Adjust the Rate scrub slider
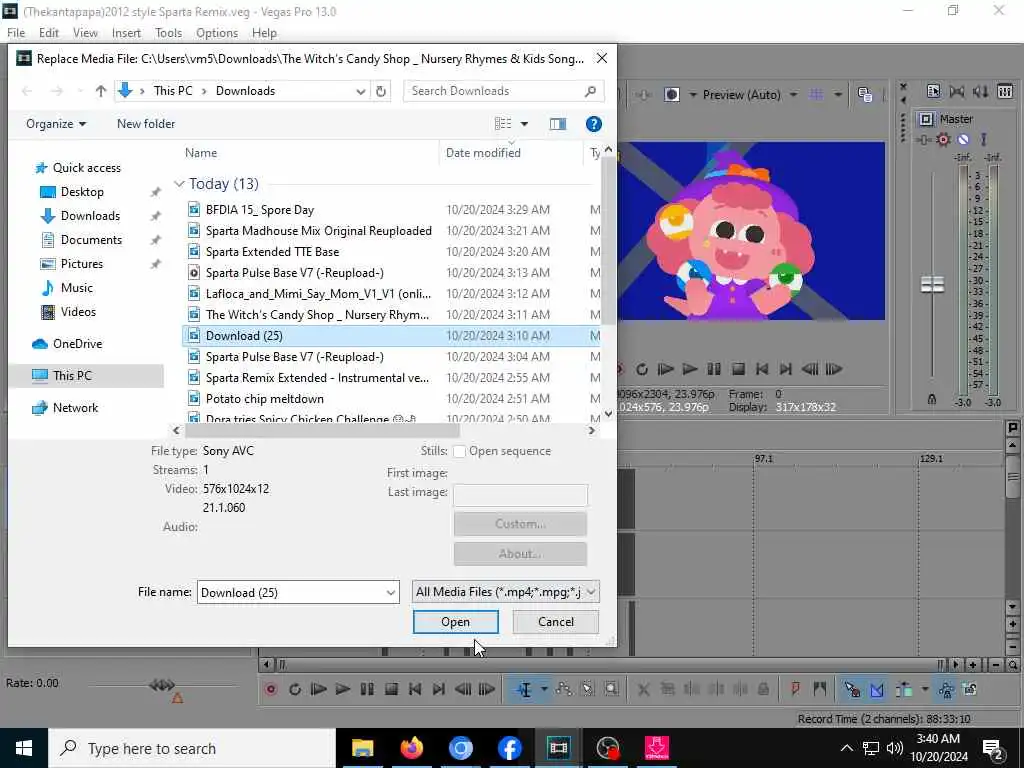This screenshot has height=768, width=1024. point(162,685)
